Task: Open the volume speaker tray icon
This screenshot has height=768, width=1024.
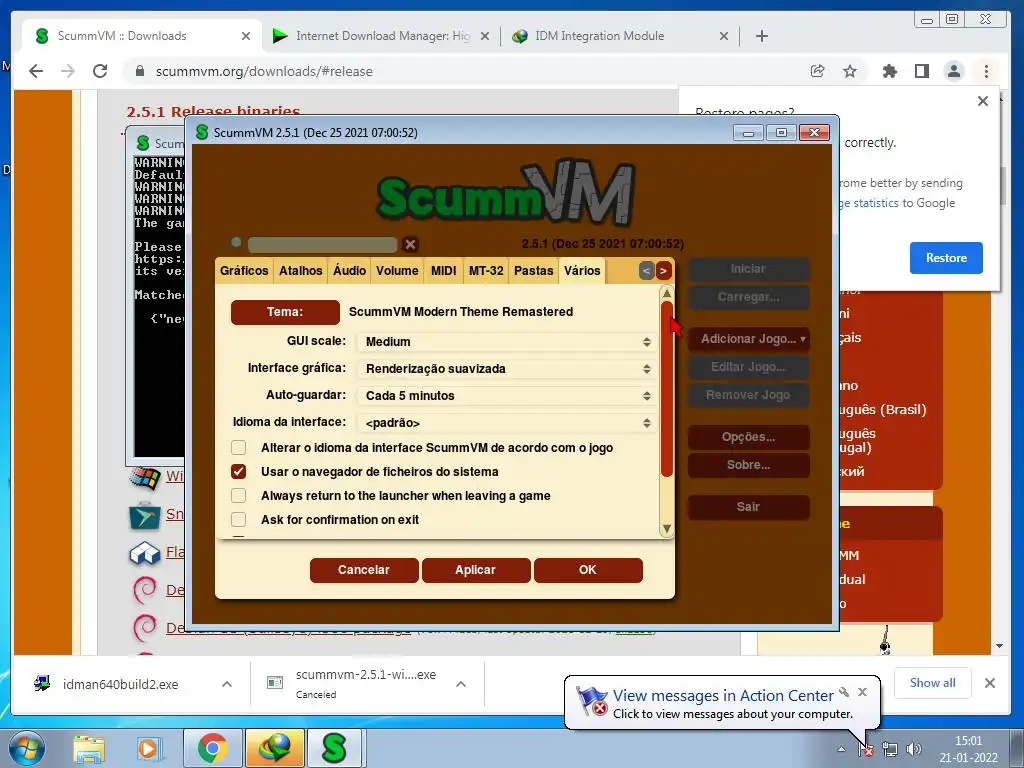Action: point(914,749)
